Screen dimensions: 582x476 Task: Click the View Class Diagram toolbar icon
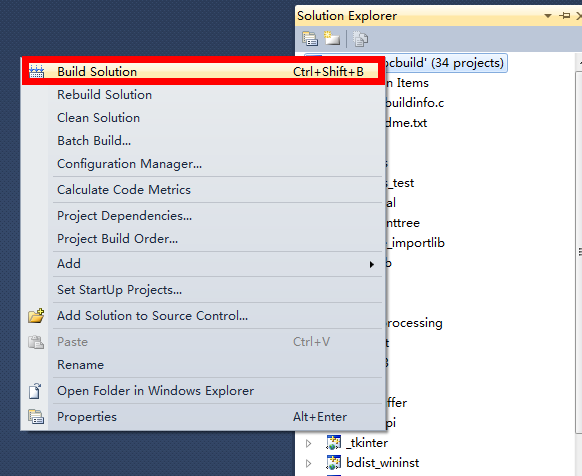coord(360,39)
